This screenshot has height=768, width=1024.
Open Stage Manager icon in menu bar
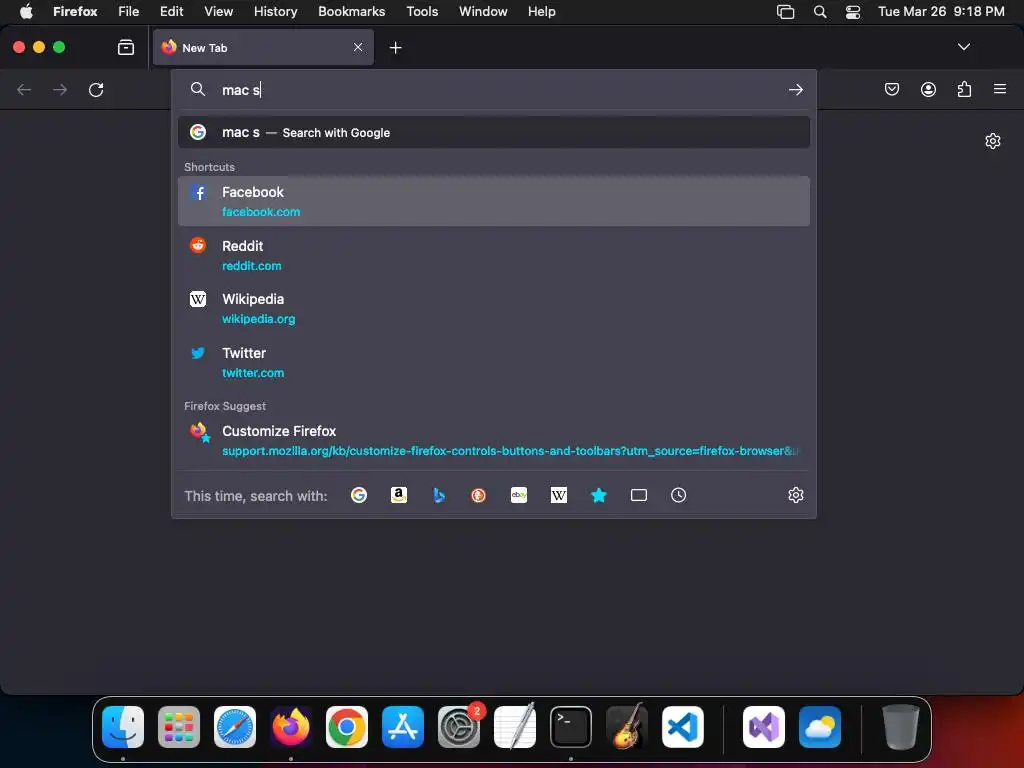[x=785, y=12]
